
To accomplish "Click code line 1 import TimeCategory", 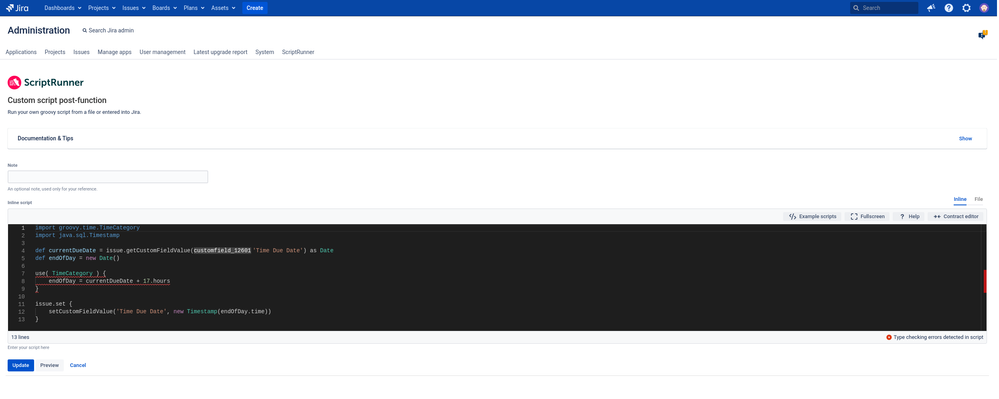I will click(x=87, y=228).
